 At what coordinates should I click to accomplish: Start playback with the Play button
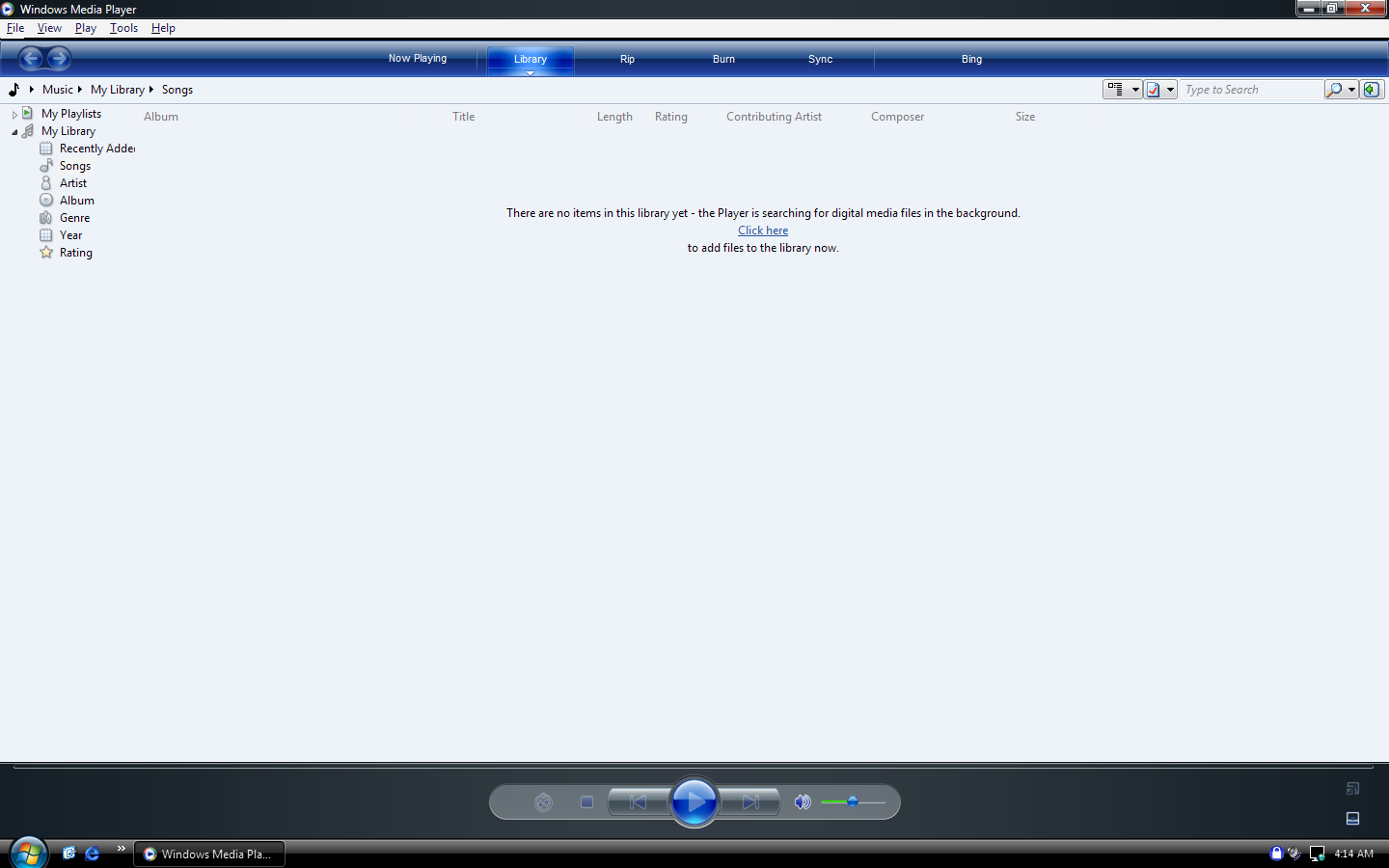coord(694,802)
